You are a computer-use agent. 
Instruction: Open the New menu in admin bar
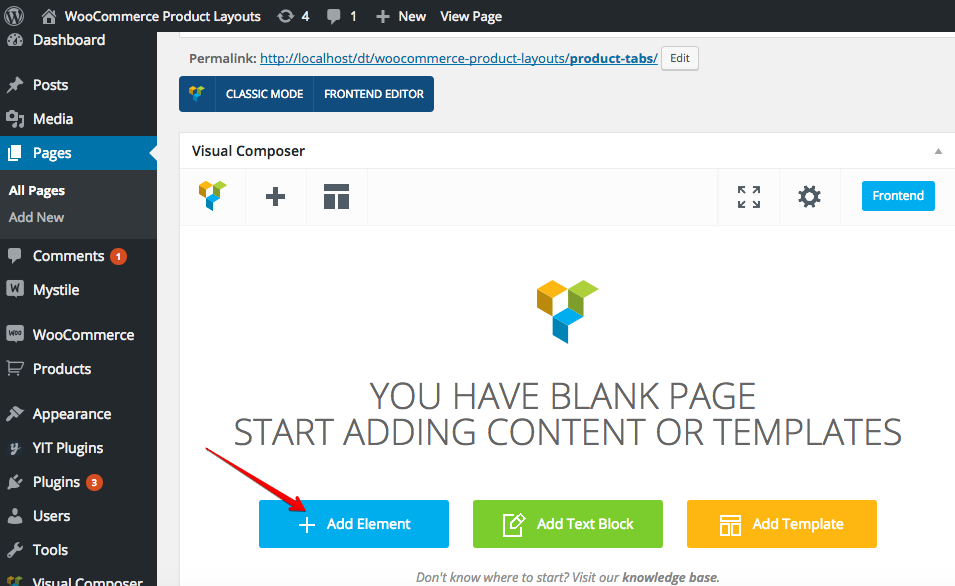(400, 16)
